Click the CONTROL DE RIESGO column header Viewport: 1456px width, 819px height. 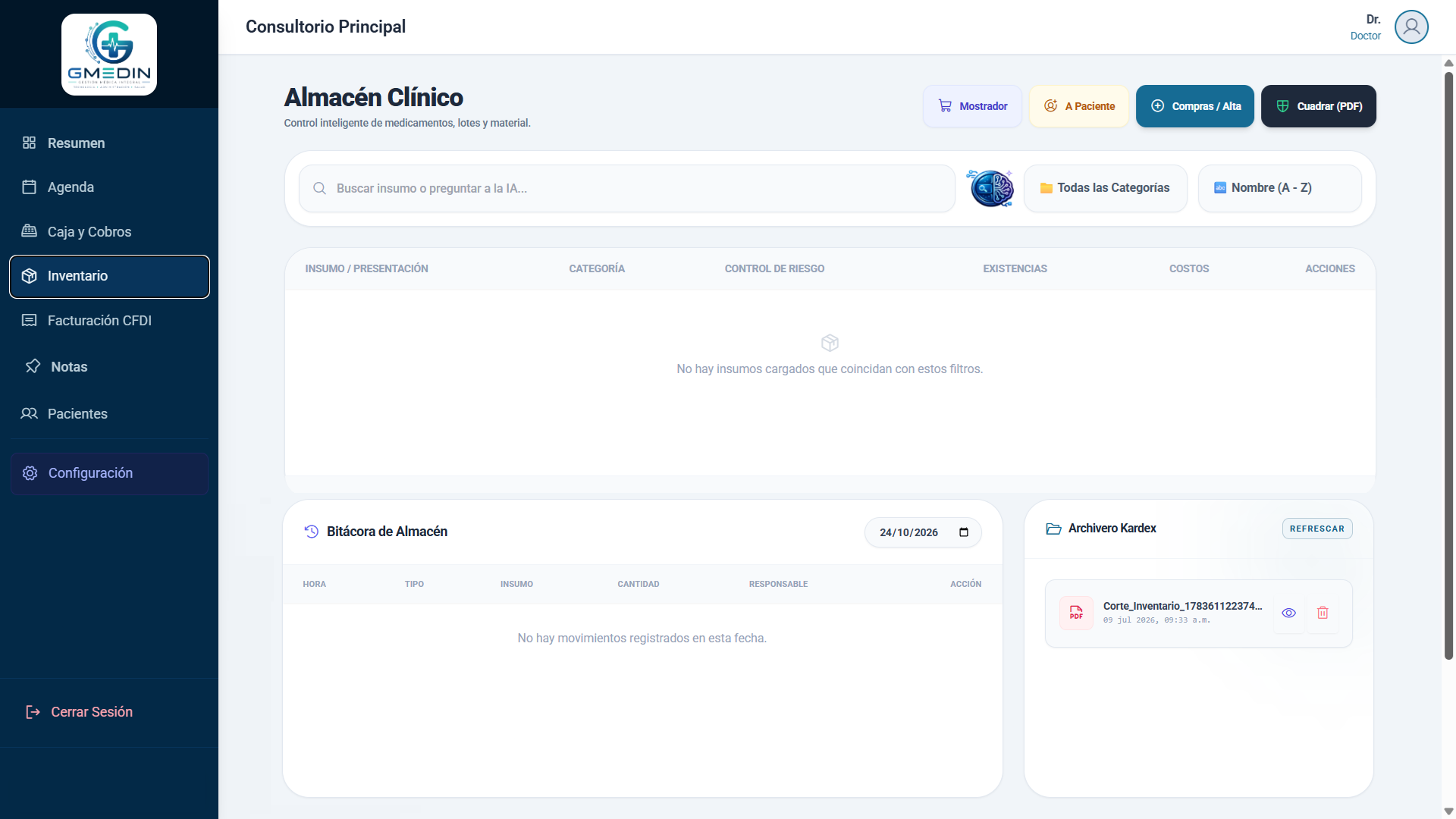coord(774,268)
